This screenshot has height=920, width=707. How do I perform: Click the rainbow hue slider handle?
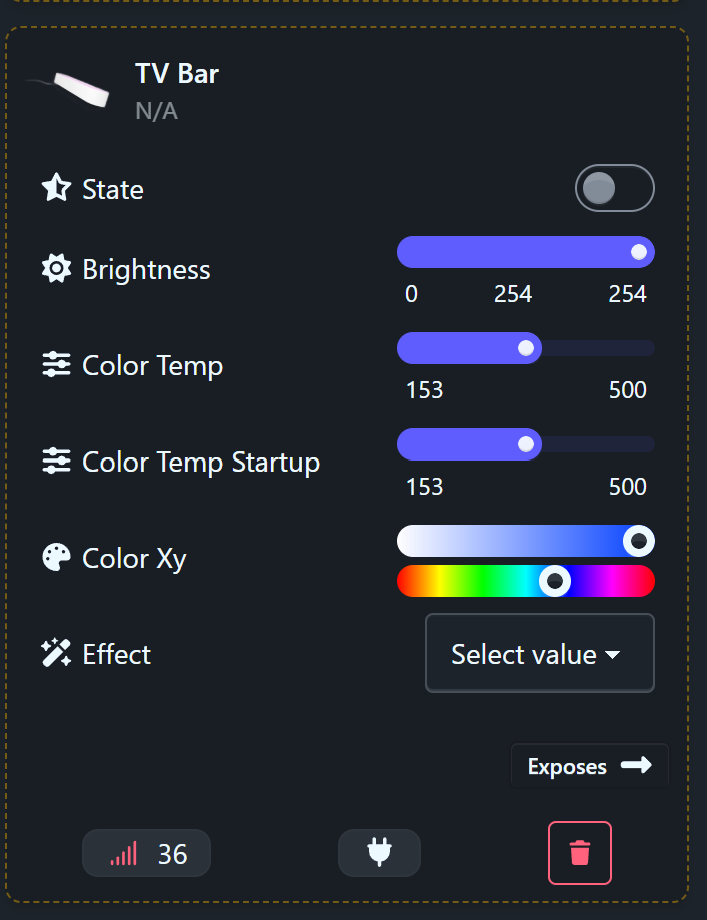click(554, 580)
